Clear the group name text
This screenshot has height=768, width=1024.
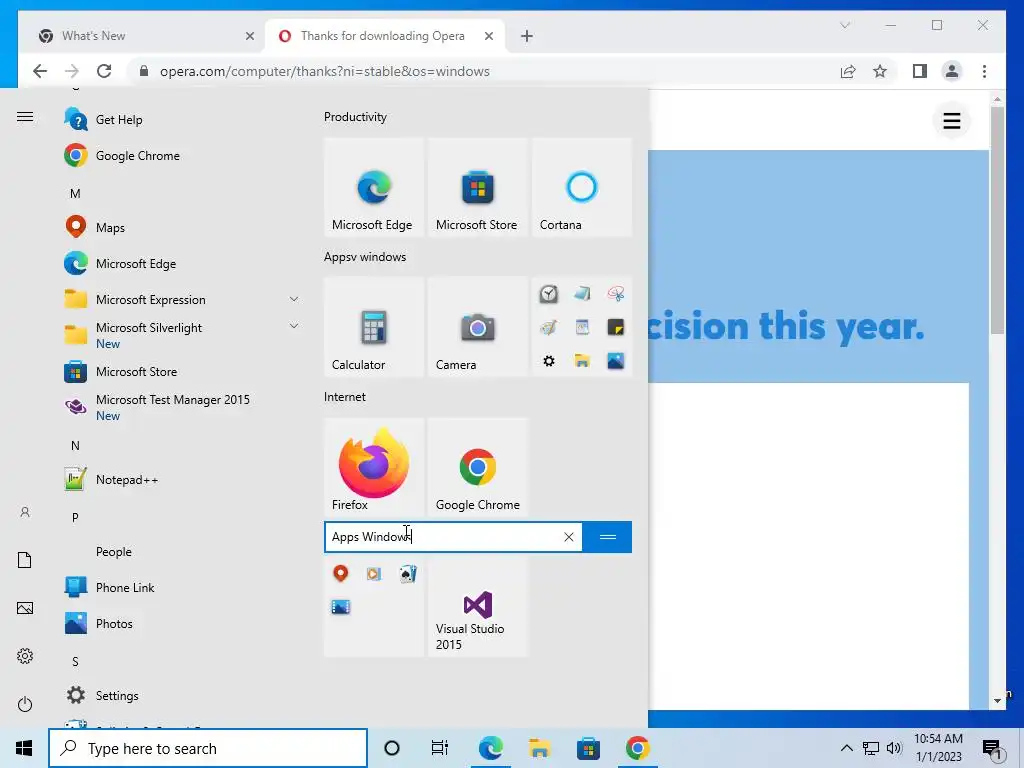(x=569, y=537)
